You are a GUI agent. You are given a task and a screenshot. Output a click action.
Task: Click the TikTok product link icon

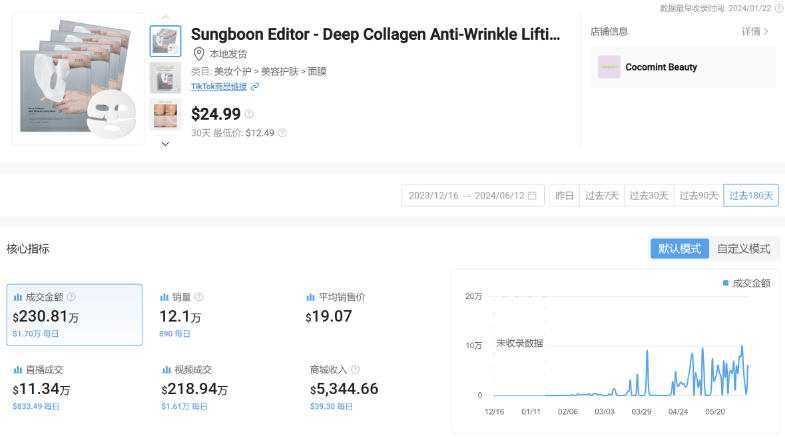(x=256, y=87)
